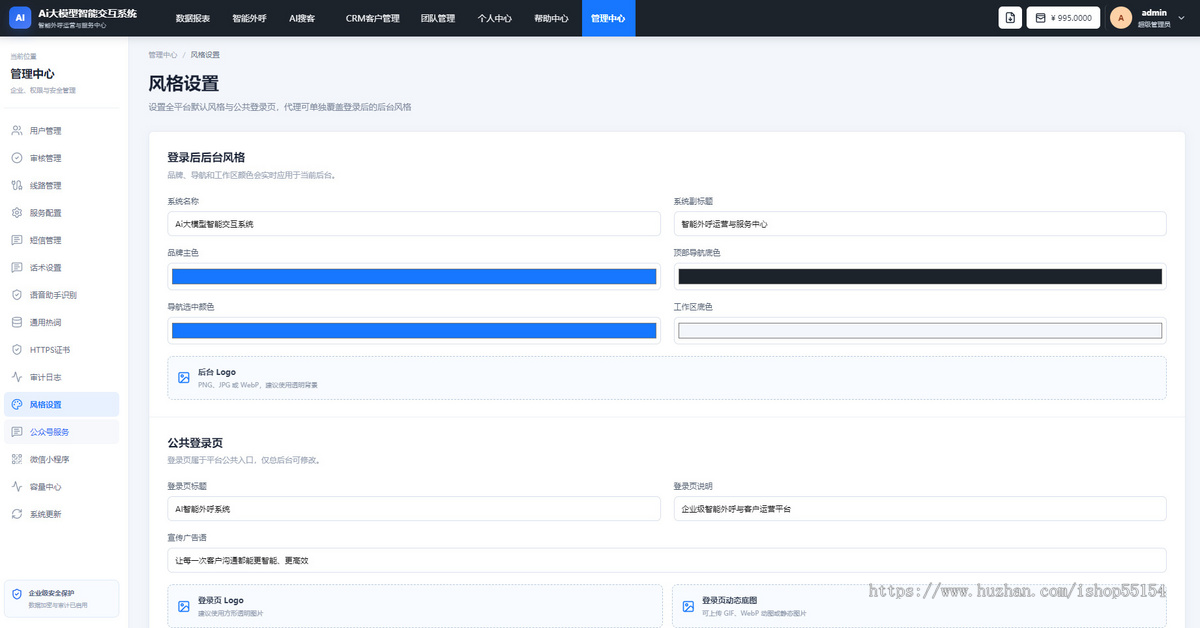Select the 线路管理 route icon
1200x628 pixels.
[x=17, y=186]
